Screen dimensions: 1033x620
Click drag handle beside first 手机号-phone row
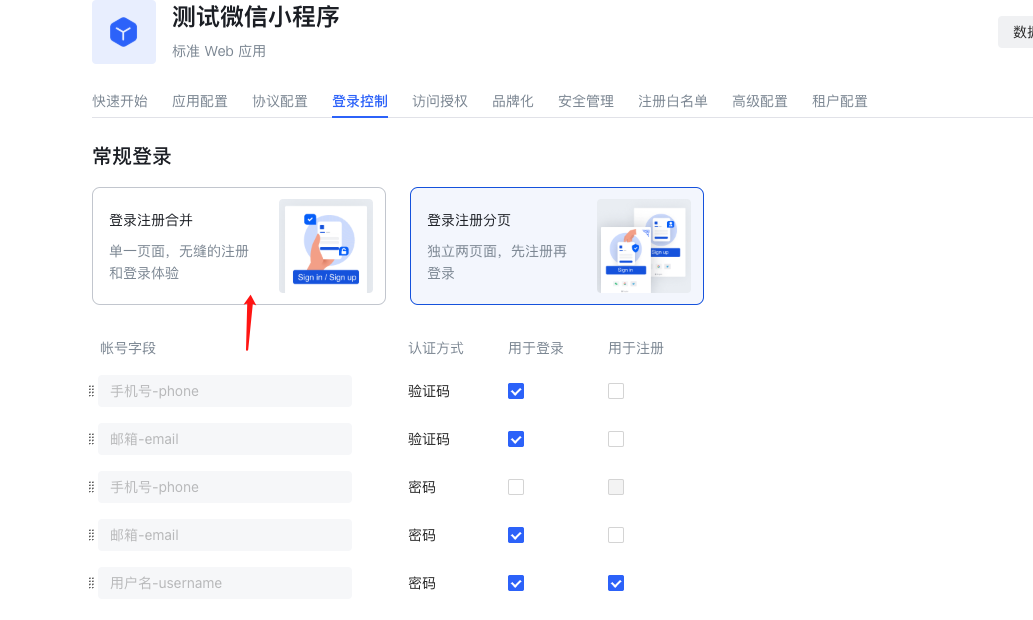(92, 391)
